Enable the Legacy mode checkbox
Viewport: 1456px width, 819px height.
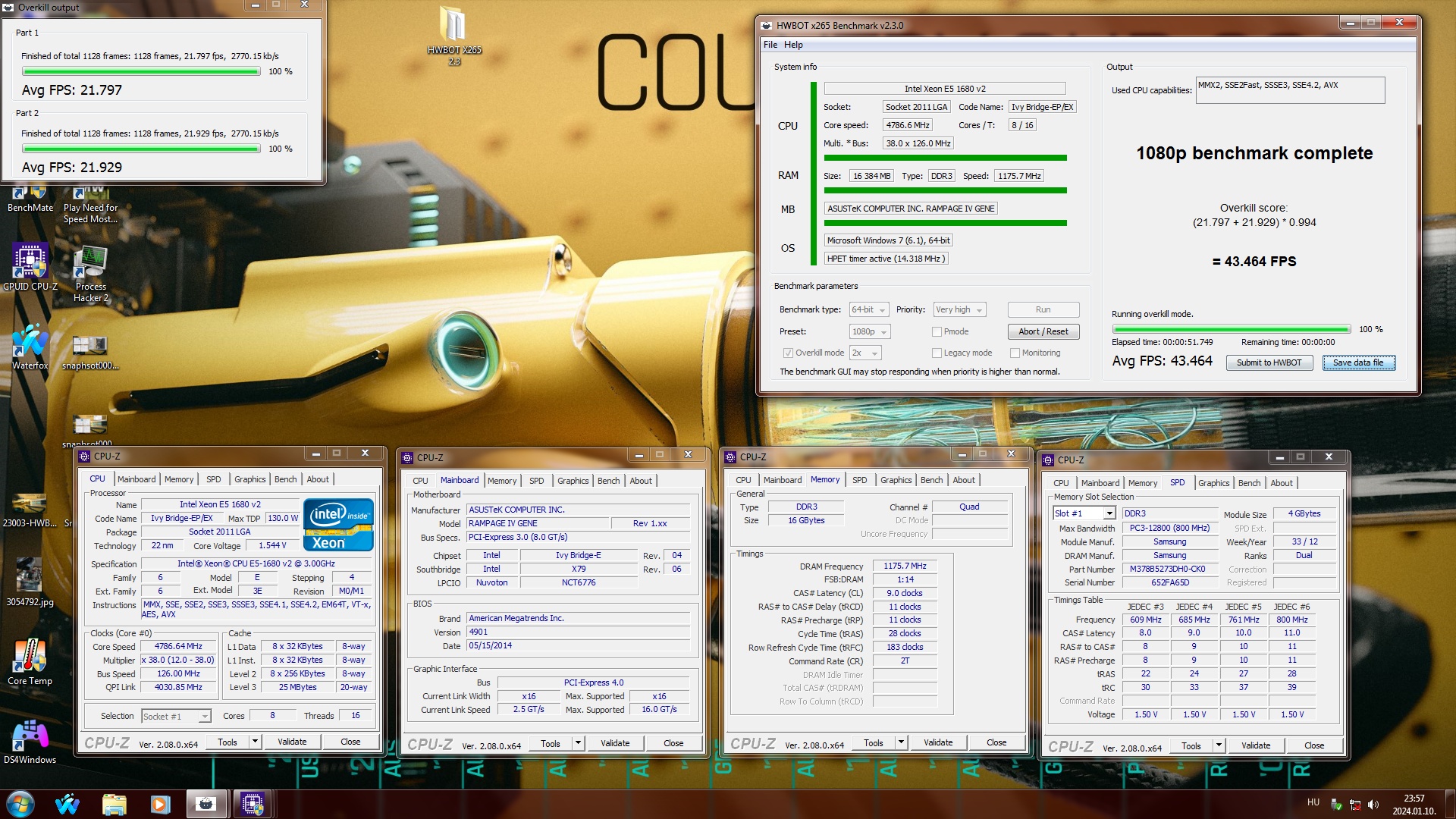(937, 353)
